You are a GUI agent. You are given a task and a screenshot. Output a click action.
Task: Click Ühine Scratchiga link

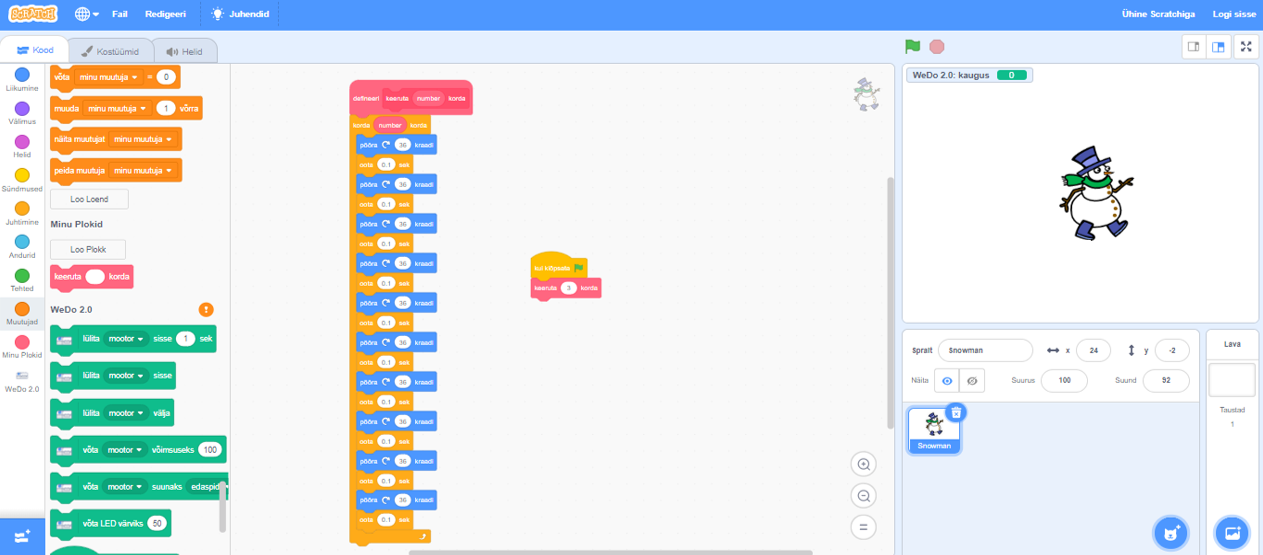pos(1157,14)
